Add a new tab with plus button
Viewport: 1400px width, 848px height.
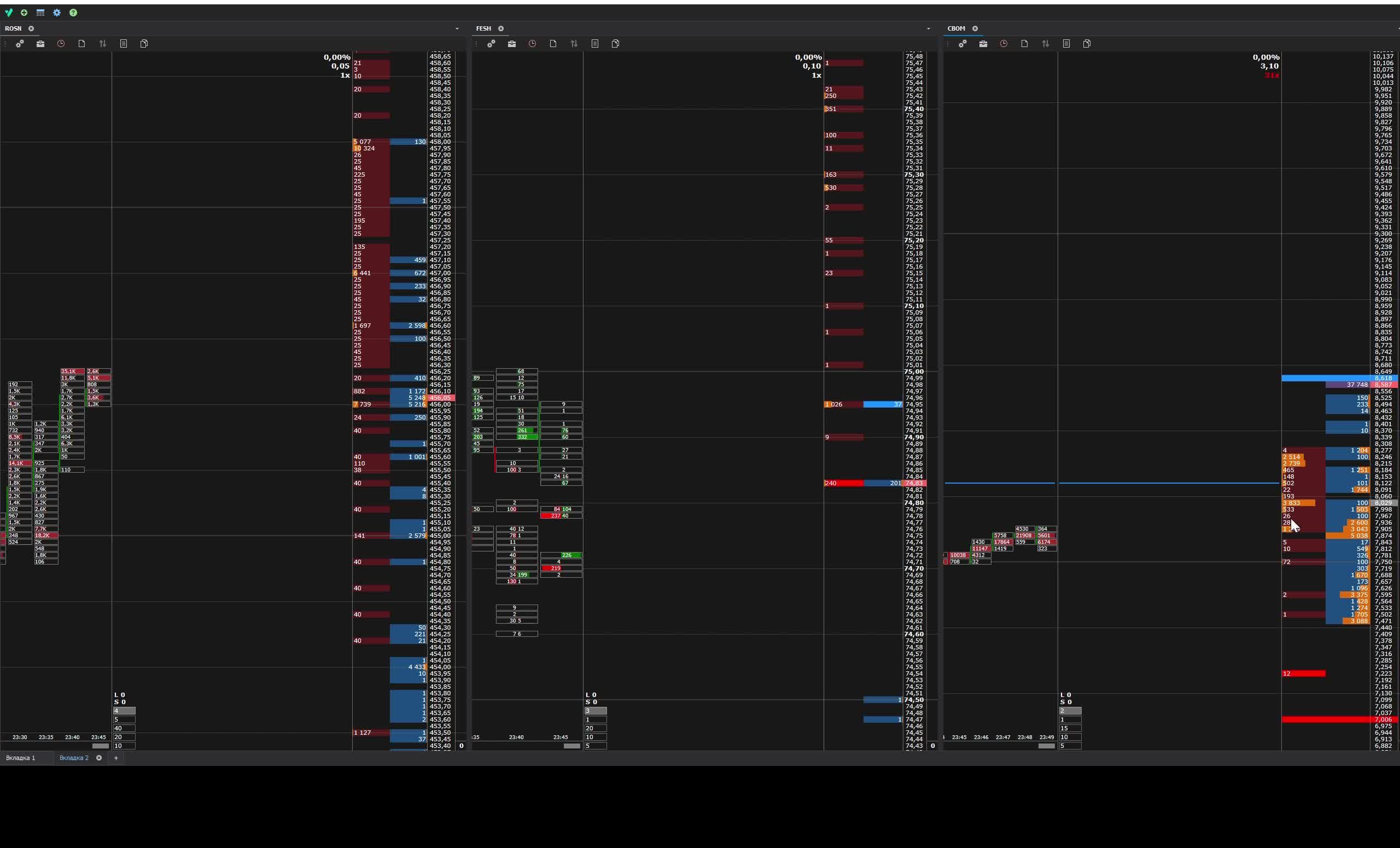click(x=116, y=758)
